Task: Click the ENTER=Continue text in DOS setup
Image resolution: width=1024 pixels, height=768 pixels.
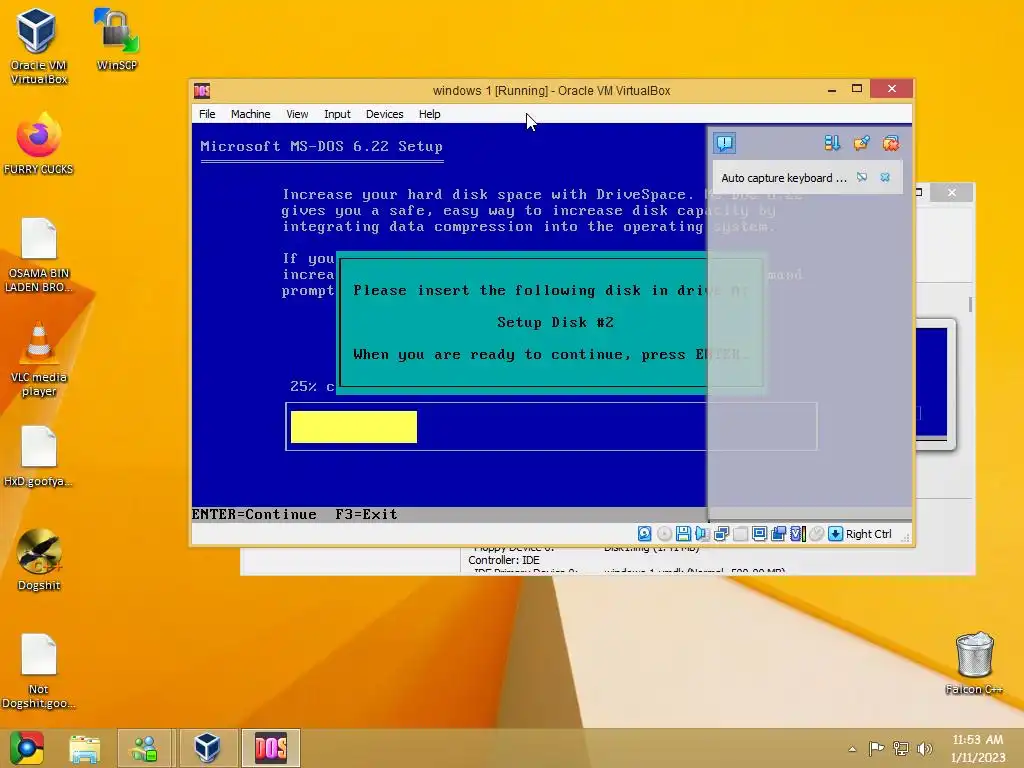Action: [254, 514]
